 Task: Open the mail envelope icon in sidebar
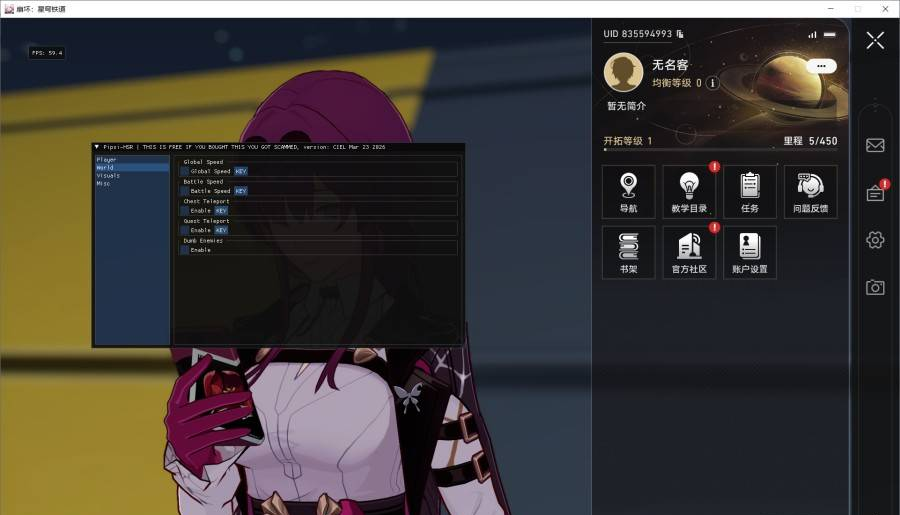(x=875, y=145)
